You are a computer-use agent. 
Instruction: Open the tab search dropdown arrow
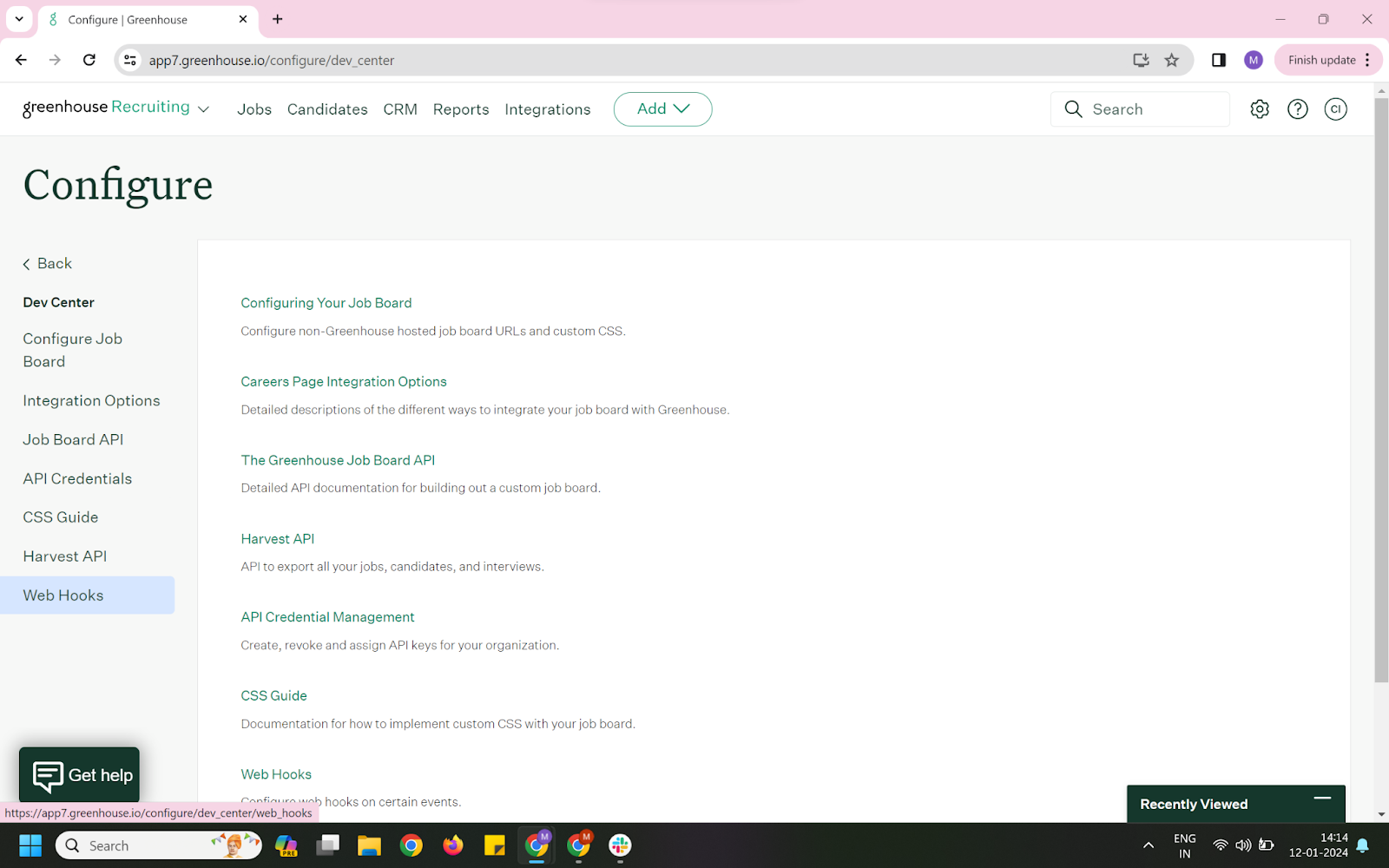[19, 19]
